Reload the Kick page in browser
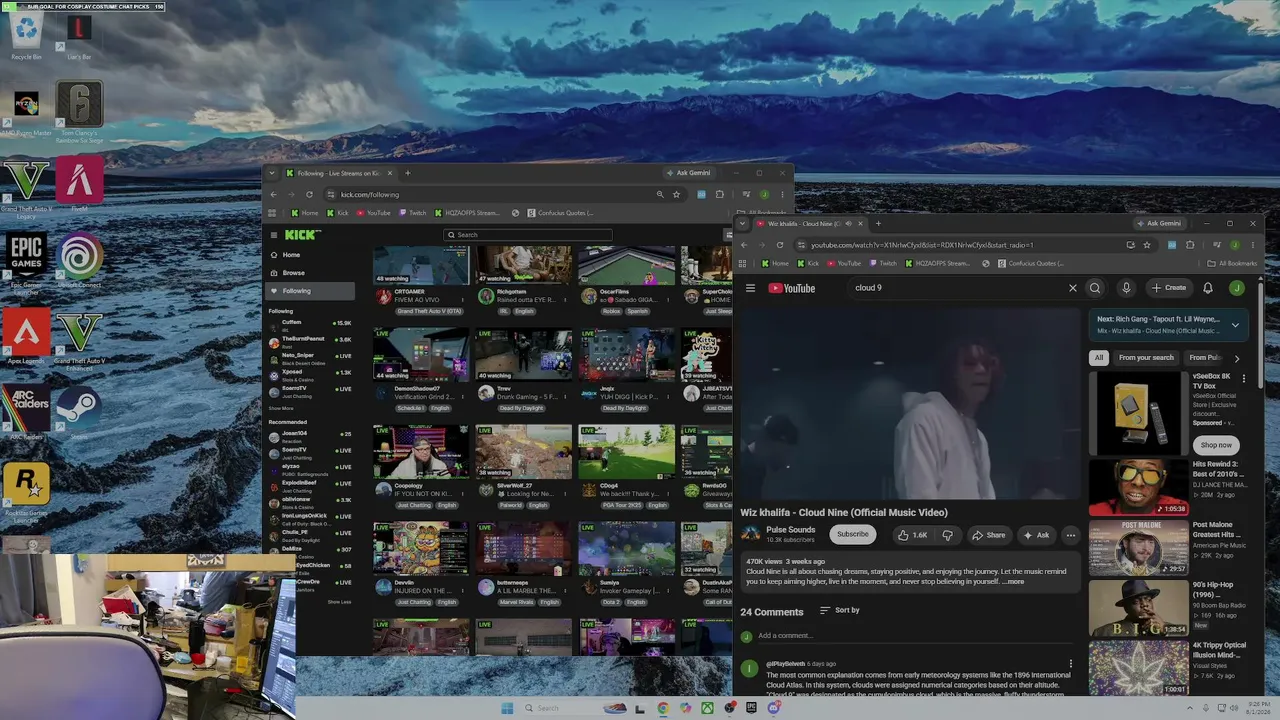 click(x=309, y=194)
